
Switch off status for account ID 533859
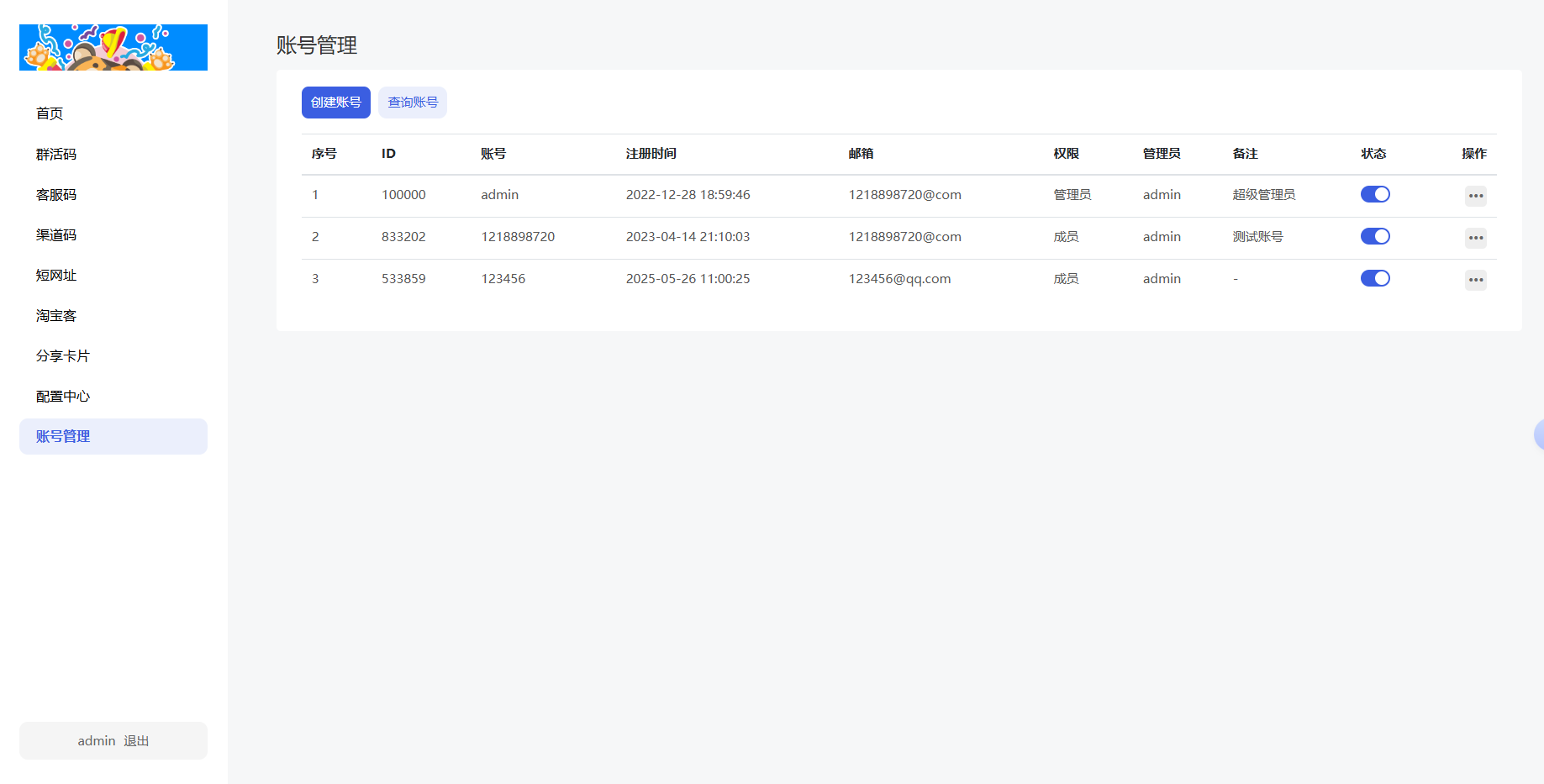point(1375,278)
